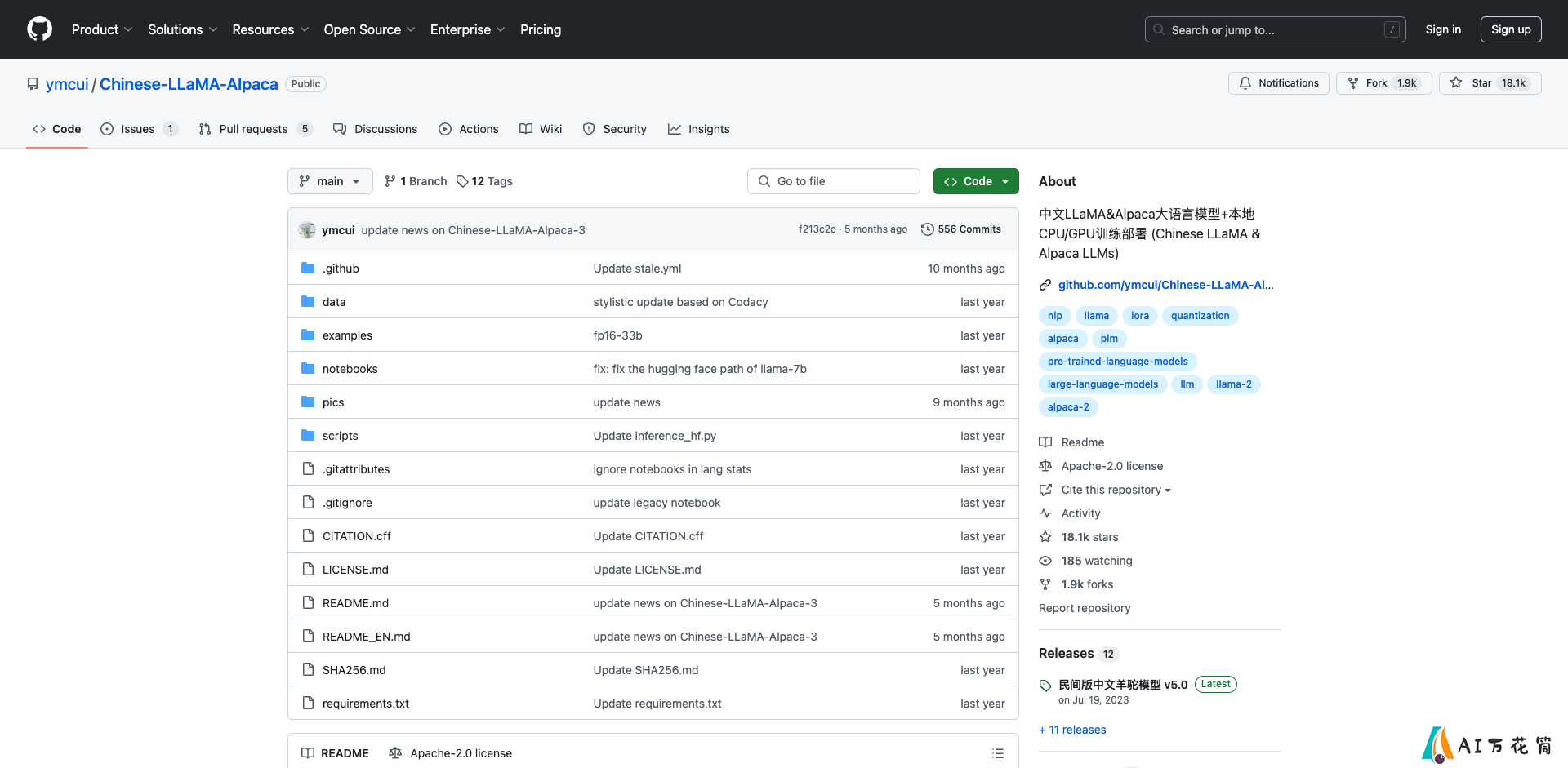This screenshot has width=1568, height=768.
Task: Open the data folder
Action: pyautogui.click(x=334, y=302)
